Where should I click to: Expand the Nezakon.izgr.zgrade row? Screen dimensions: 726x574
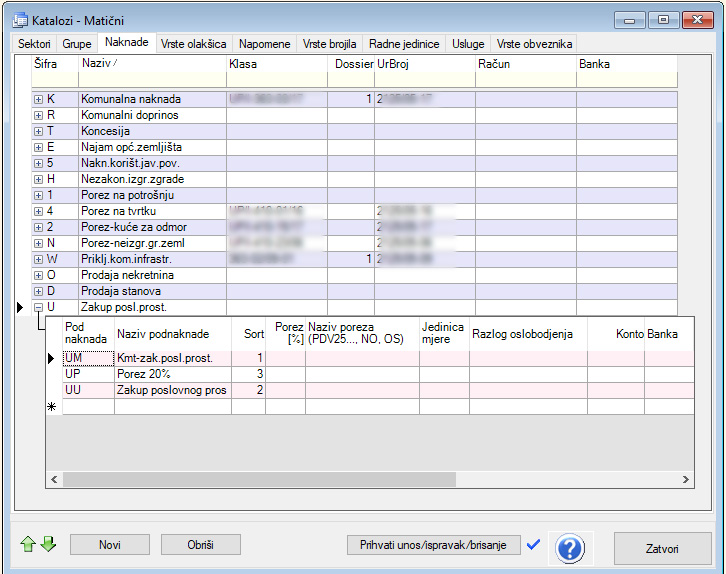(38, 180)
